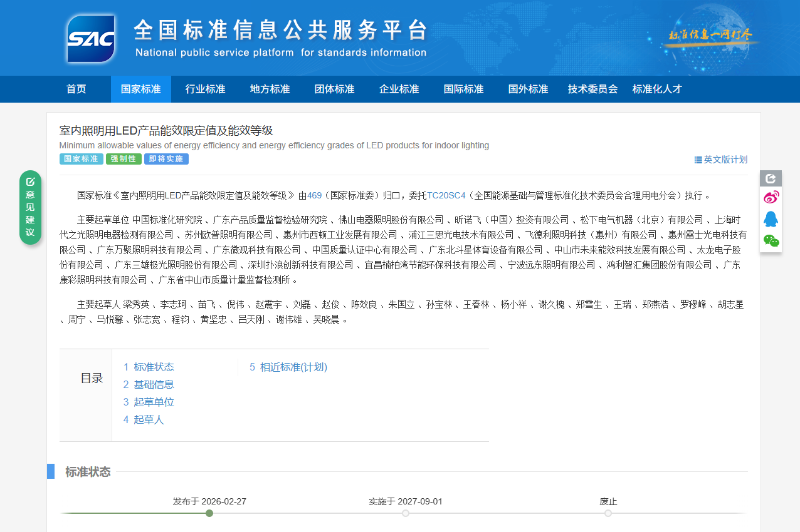Go to the 国际标准 tab
The height and width of the screenshot is (532, 800).
[x=463, y=89]
